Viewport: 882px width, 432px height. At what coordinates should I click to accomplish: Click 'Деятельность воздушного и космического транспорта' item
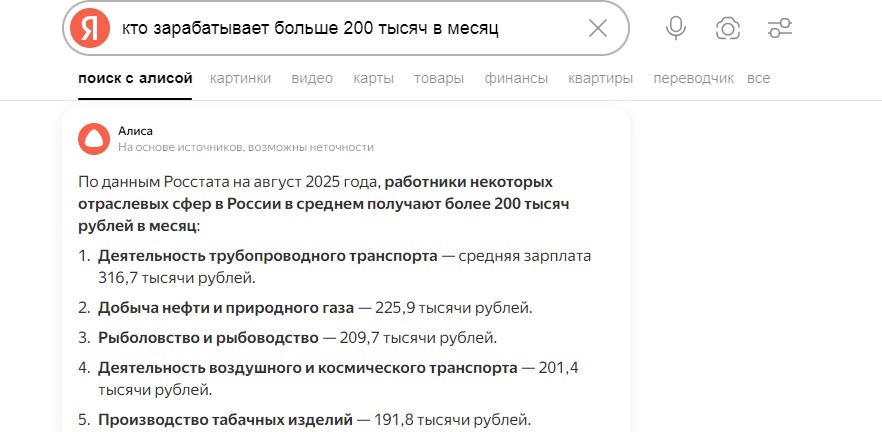pos(308,368)
